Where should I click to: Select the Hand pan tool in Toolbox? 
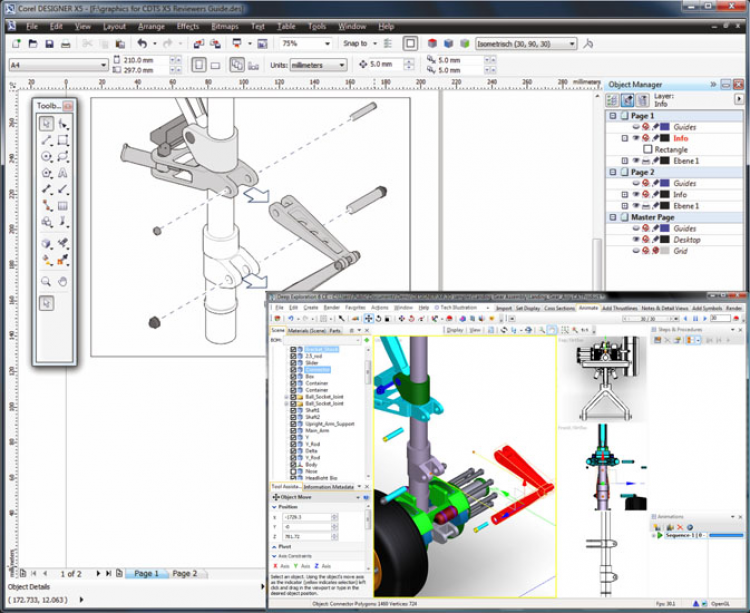coord(63,282)
